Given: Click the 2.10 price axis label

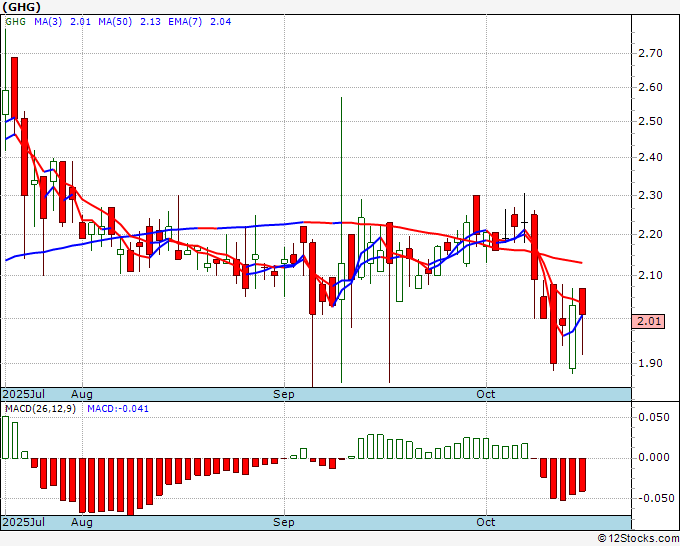Looking at the screenshot, I should [651, 275].
